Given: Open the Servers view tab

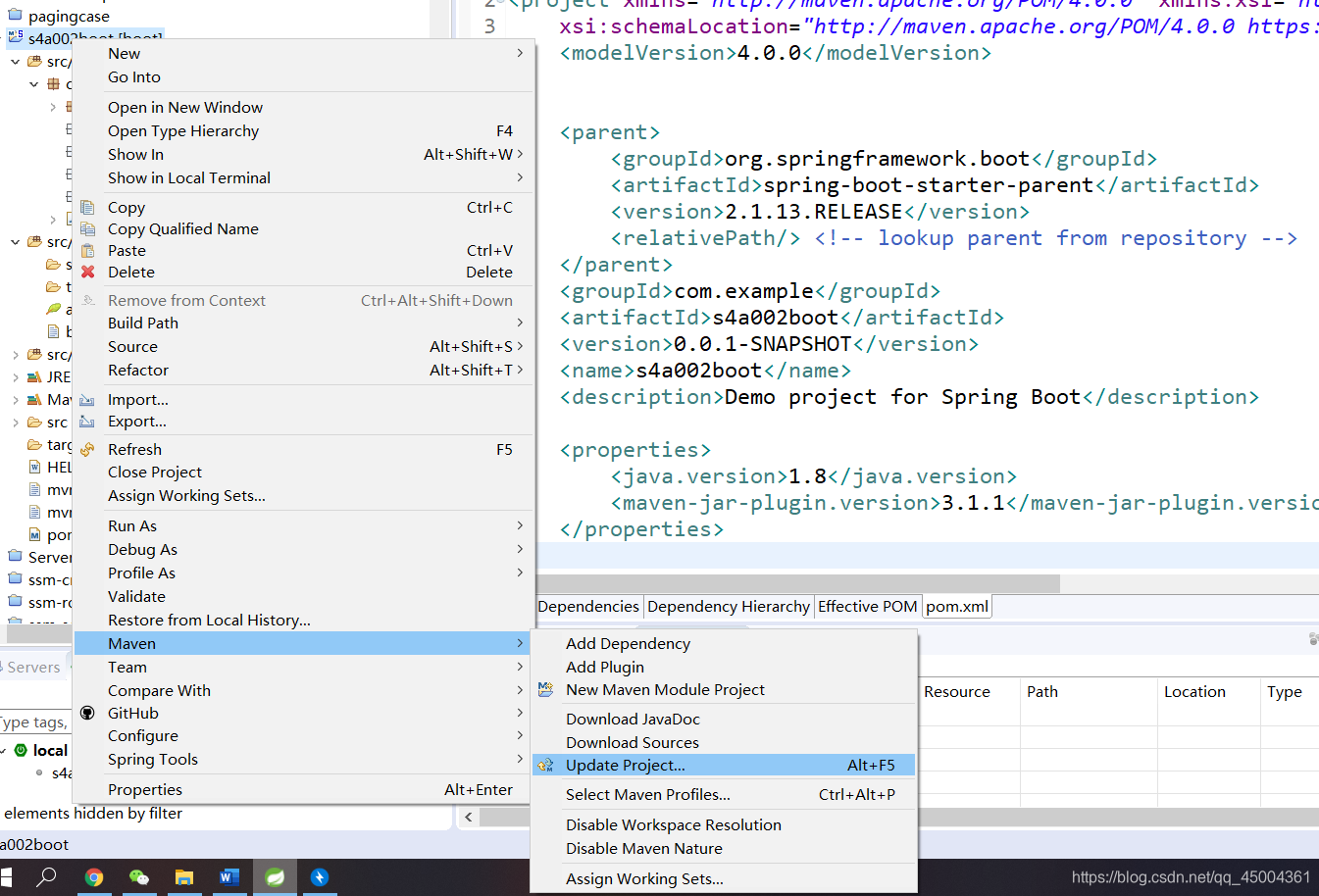Looking at the screenshot, I should click(x=32, y=668).
